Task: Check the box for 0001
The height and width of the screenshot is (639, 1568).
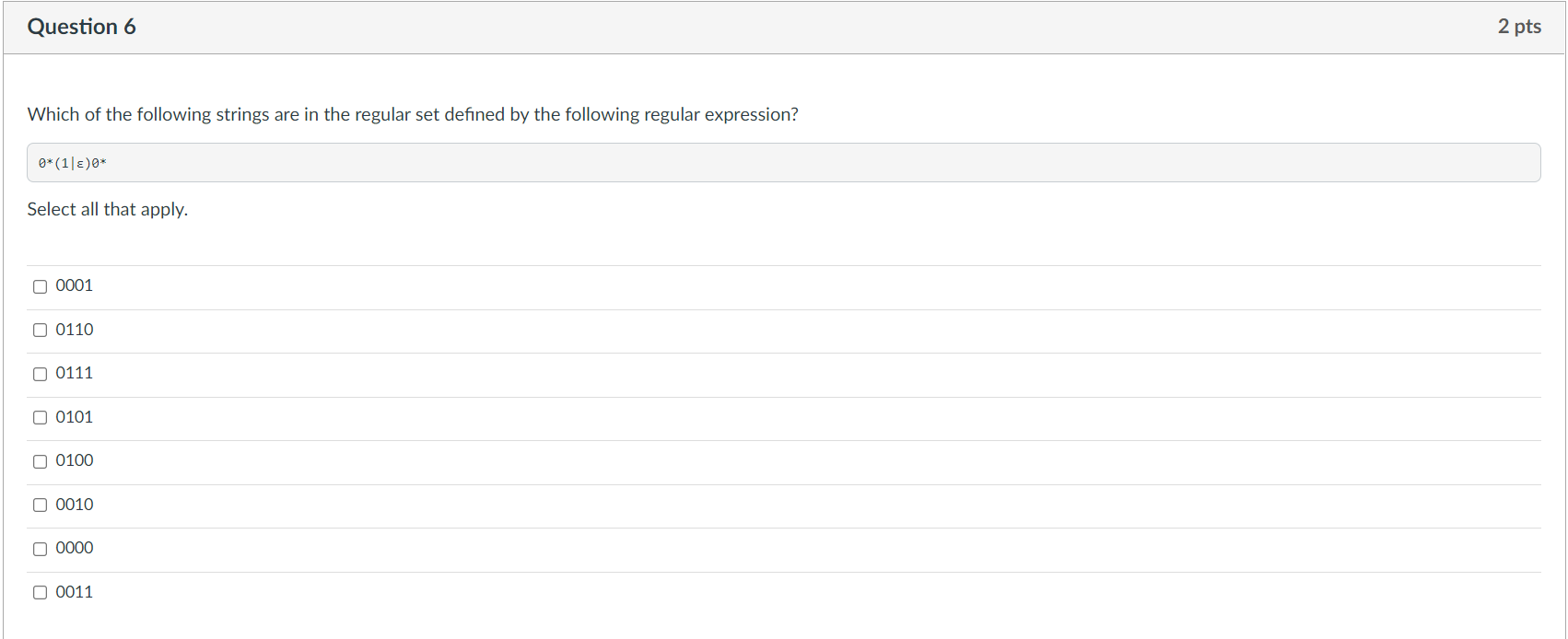Action: [x=41, y=286]
